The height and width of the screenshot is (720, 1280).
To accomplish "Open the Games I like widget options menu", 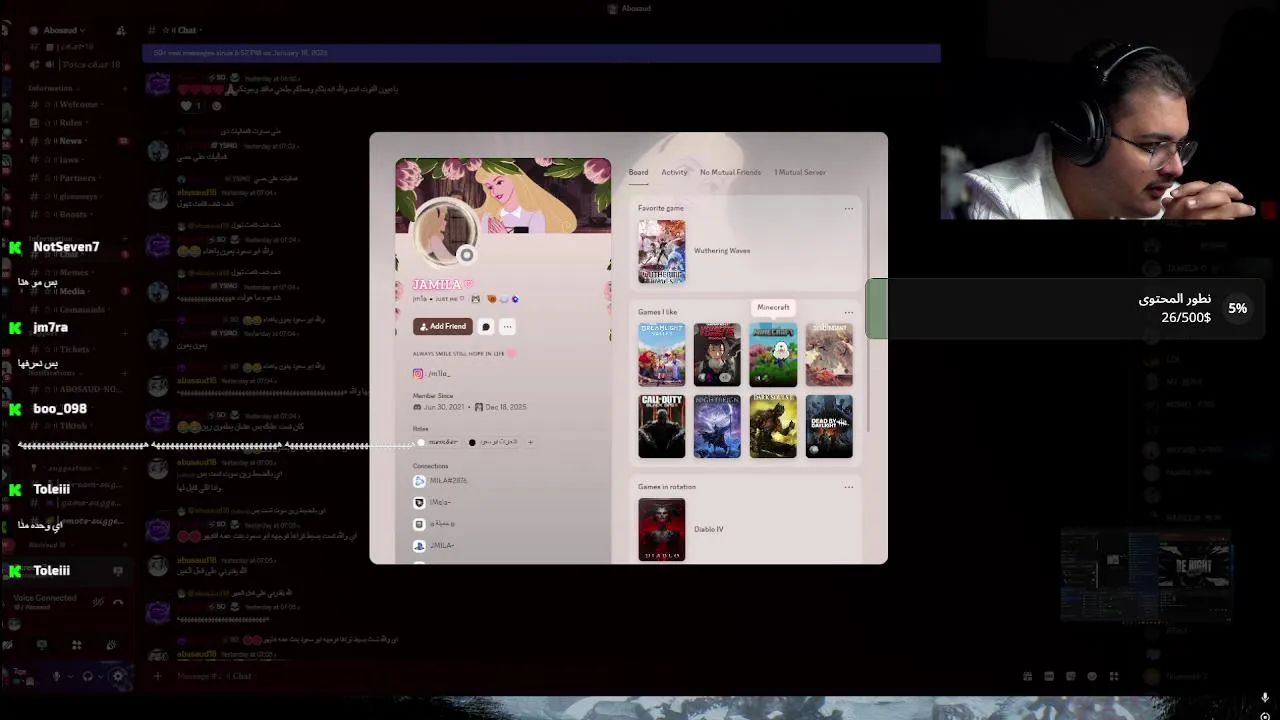I will pos(848,312).
